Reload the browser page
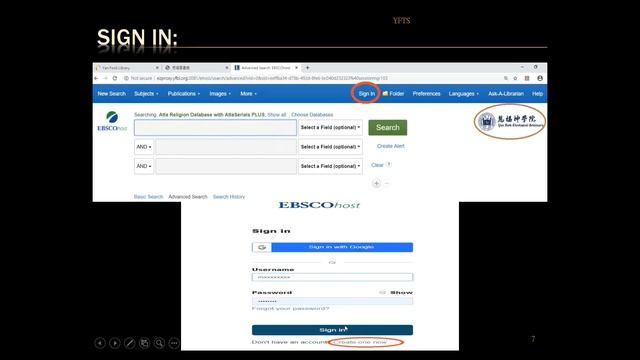The width and height of the screenshot is (640, 360). (x=115, y=78)
